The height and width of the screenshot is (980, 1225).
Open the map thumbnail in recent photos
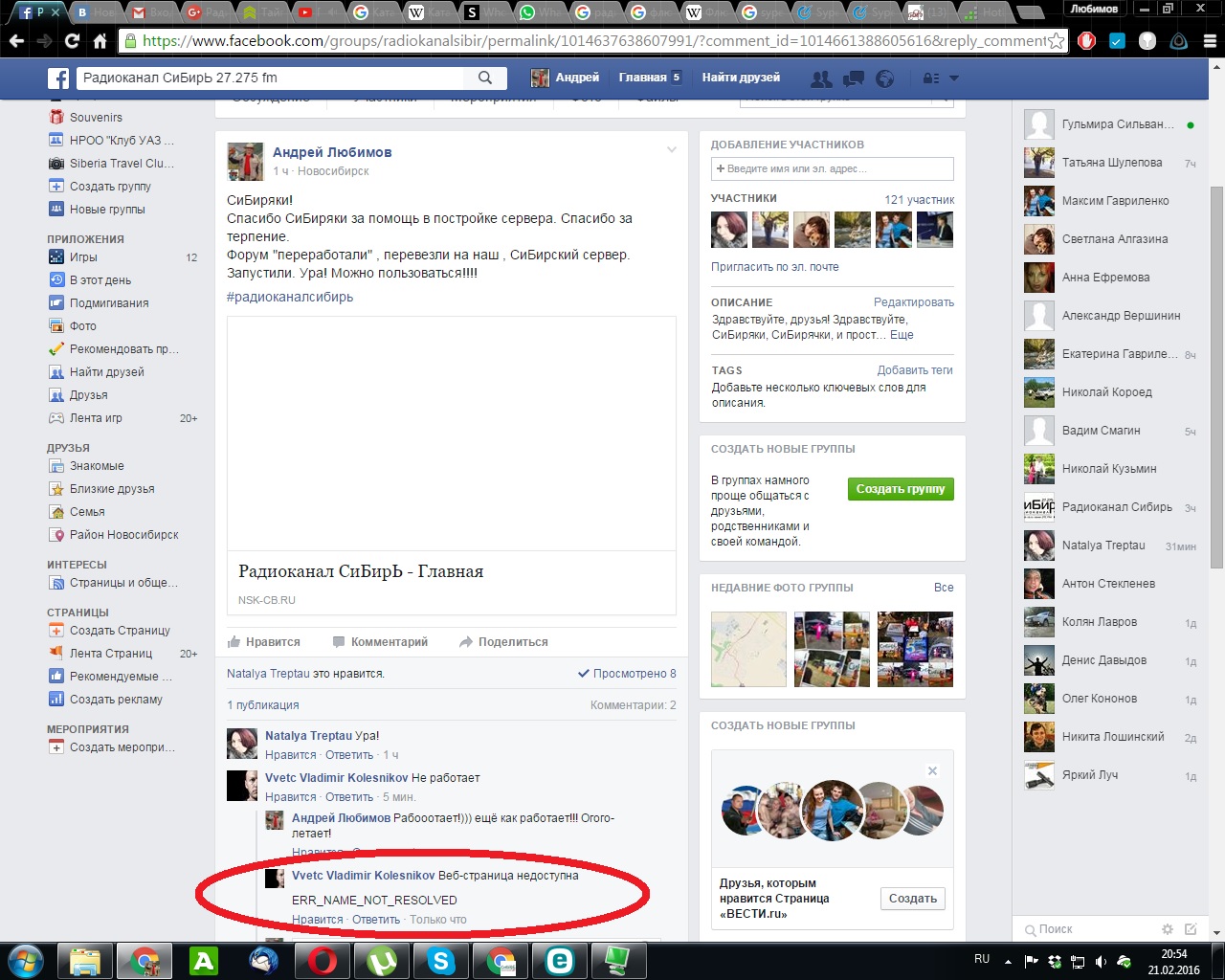tap(748, 650)
